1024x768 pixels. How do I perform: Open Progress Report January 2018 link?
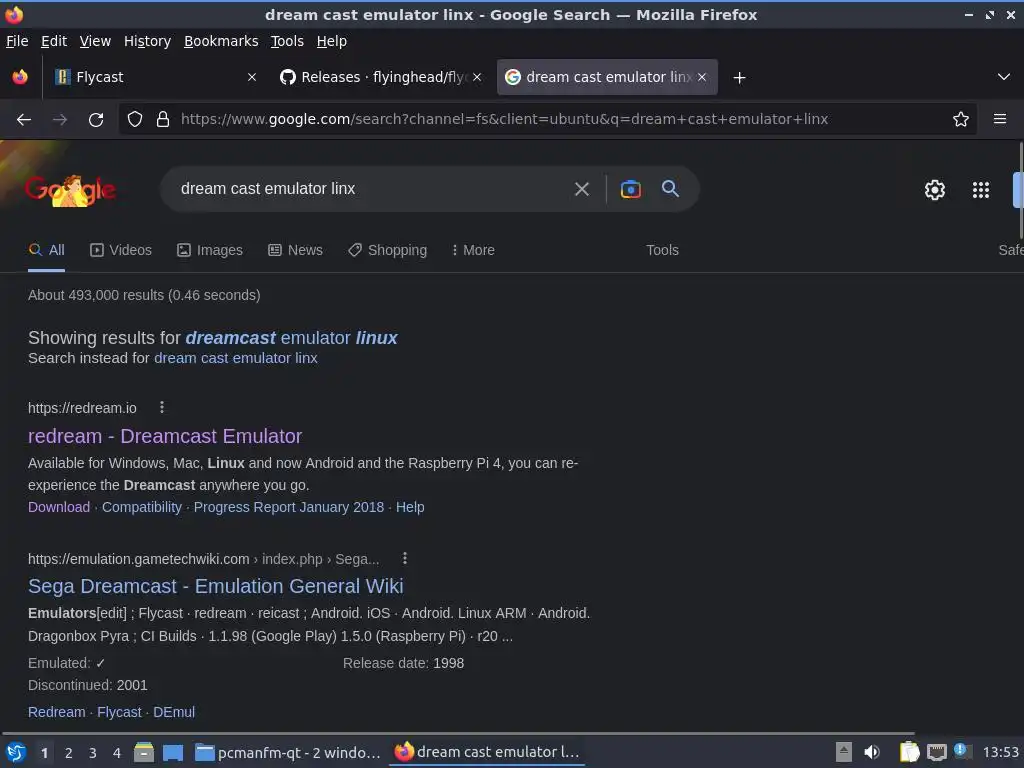coord(289,507)
